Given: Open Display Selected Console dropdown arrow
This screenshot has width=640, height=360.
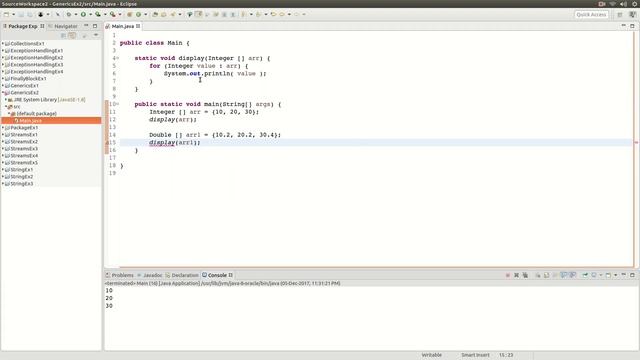Looking at the screenshot, I should click(600, 275).
